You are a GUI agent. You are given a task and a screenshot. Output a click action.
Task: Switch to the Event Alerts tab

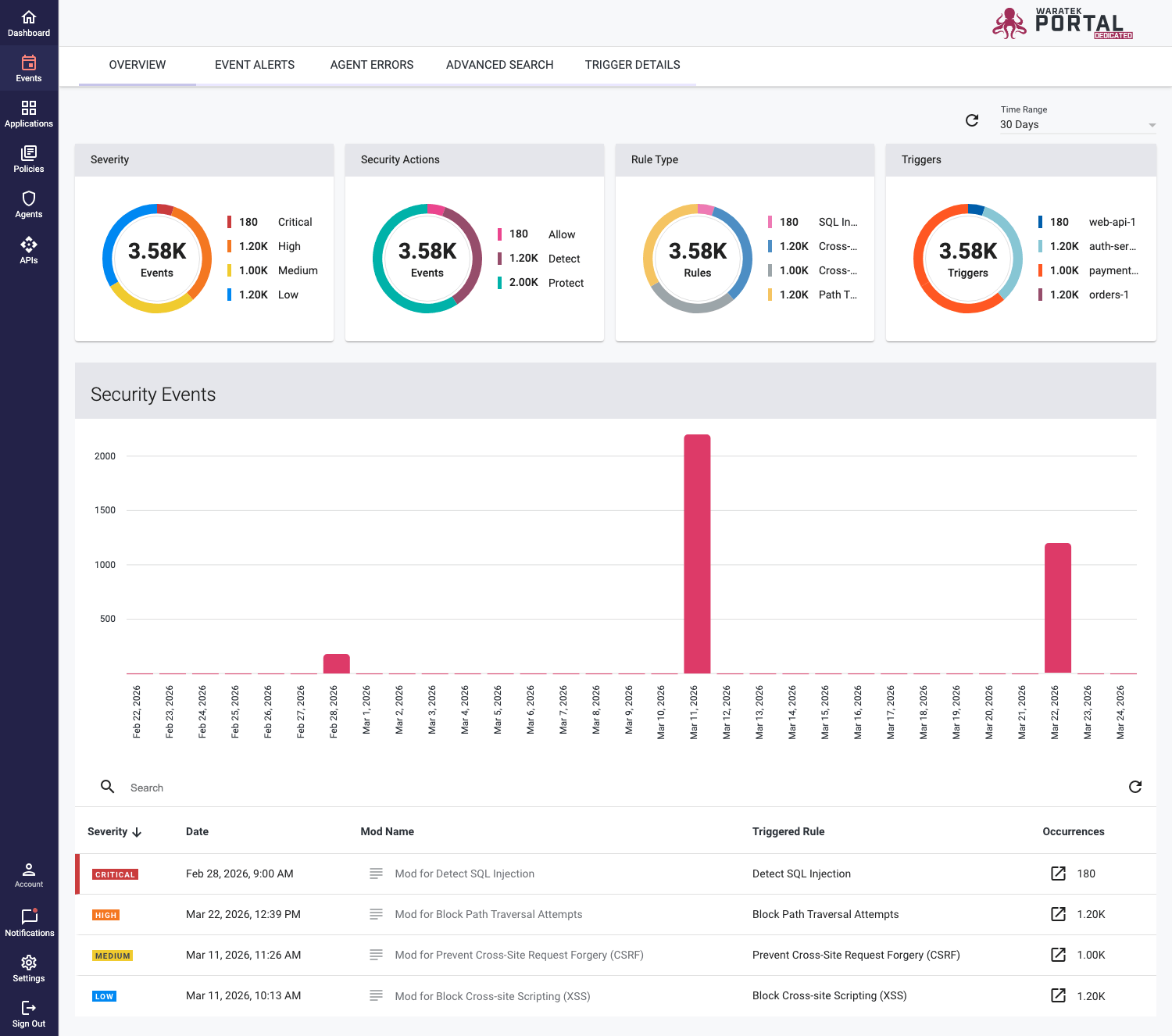point(255,65)
